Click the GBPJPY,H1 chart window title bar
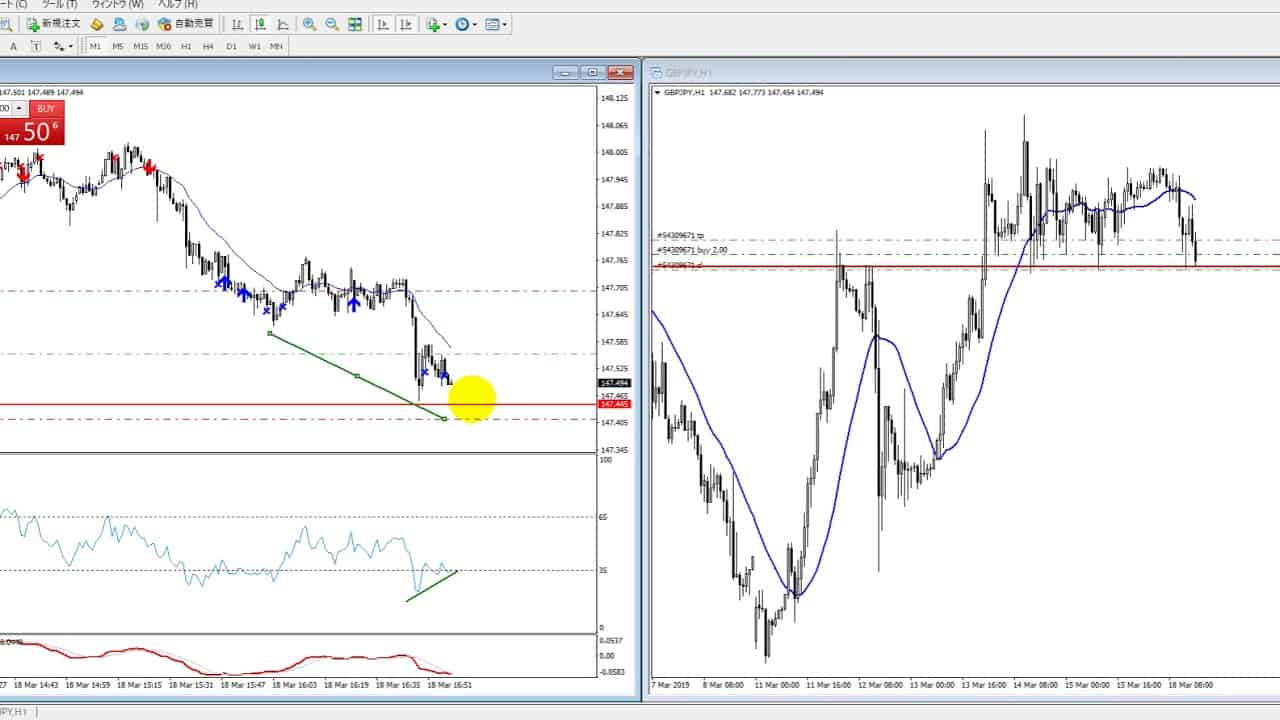The width and height of the screenshot is (1280, 720). click(x=900, y=72)
